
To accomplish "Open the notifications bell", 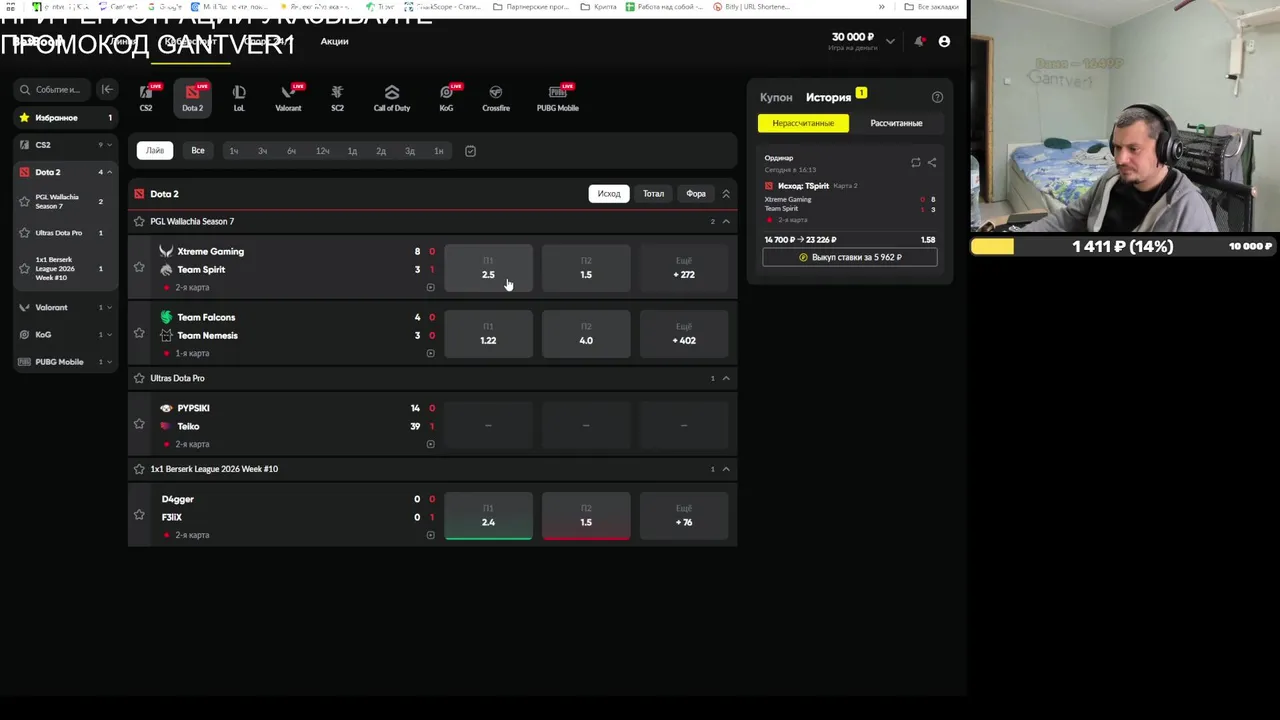I will tap(919, 41).
